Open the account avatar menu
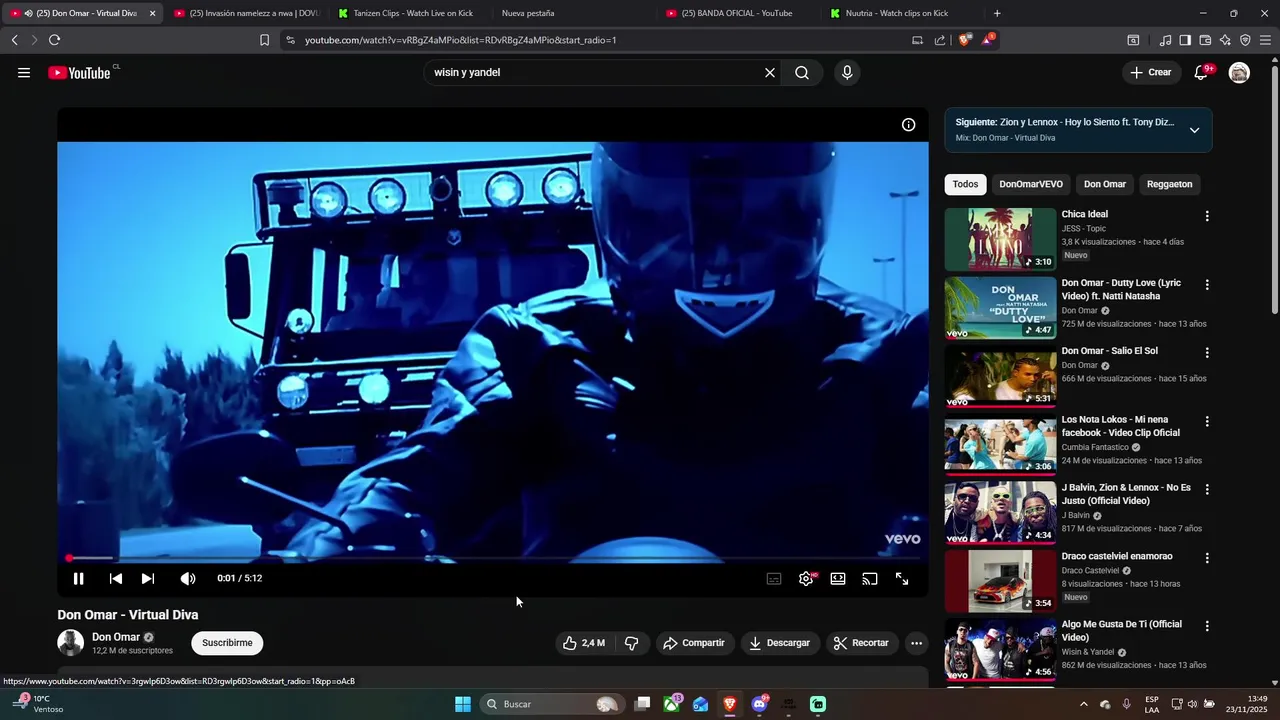This screenshot has width=1280, height=720. click(1239, 72)
